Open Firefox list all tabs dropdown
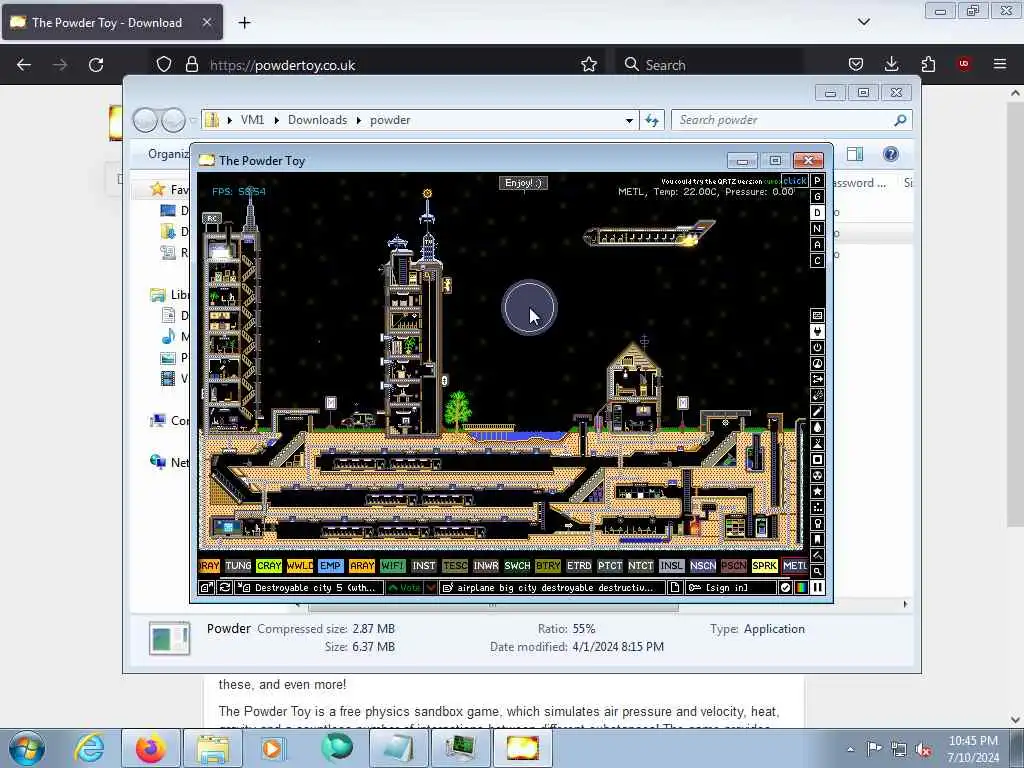The height and width of the screenshot is (768, 1024). [x=864, y=22]
